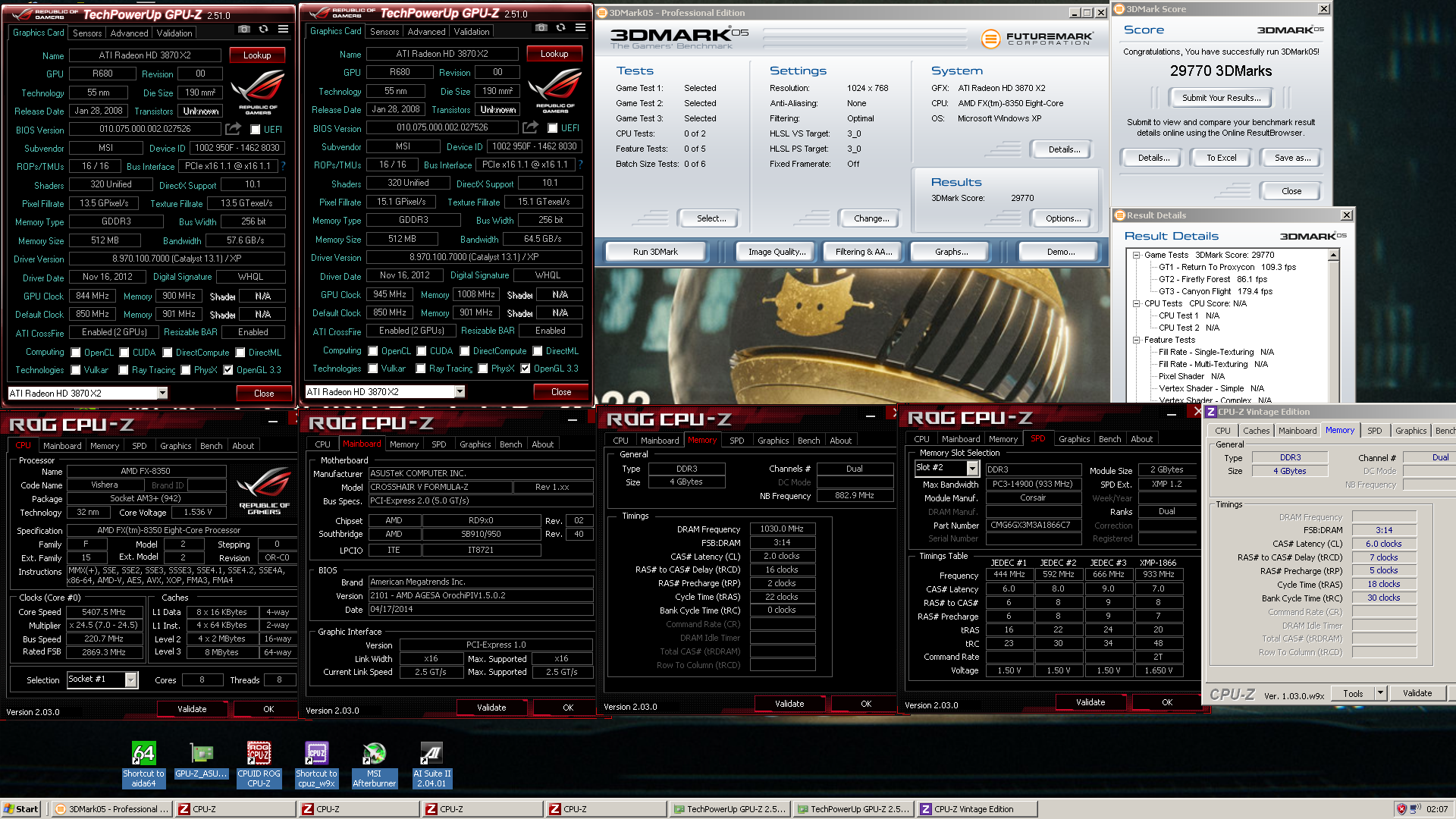Click Lookup button in left GPU-Z window
The width and height of the screenshot is (1456, 819).
[x=257, y=55]
